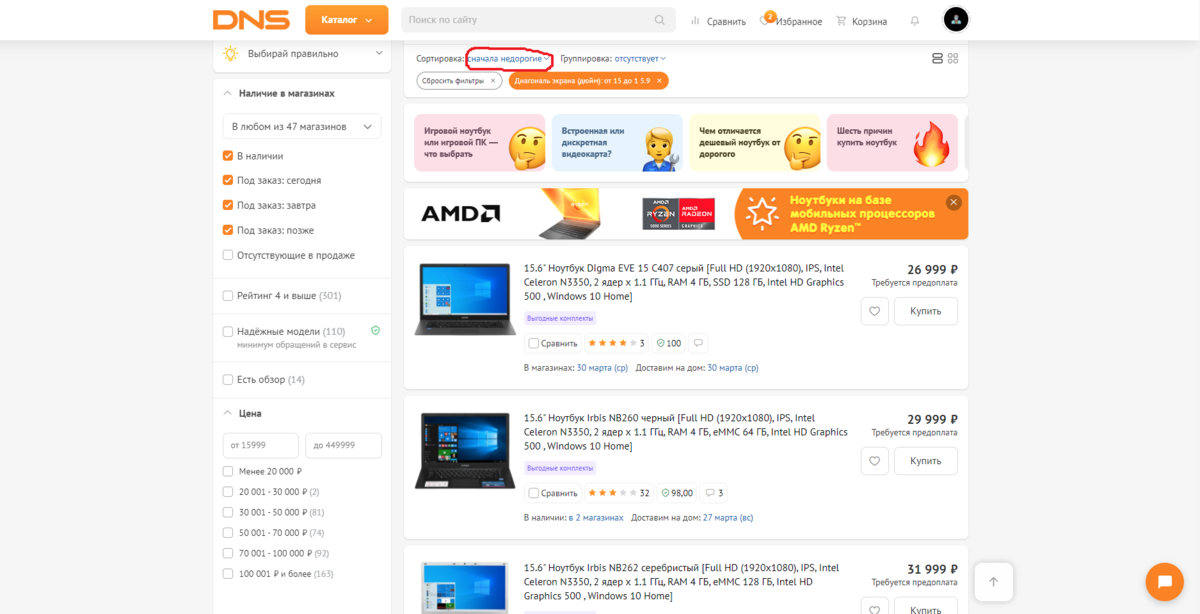Tick Сравнить checkbox for Irbis NB260
The height and width of the screenshot is (614, 1200).
(x=533, y=493)
